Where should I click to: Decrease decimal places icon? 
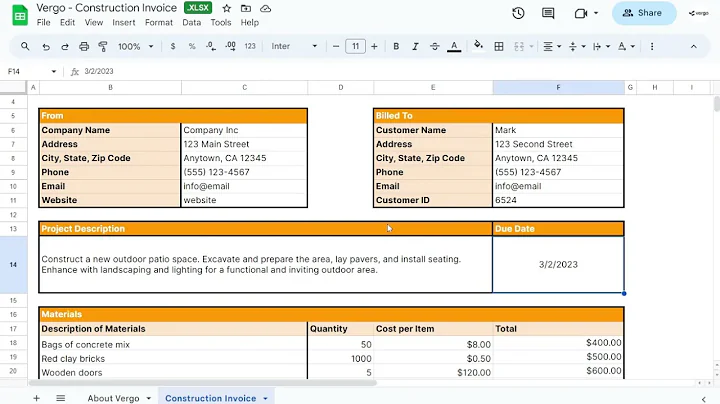point(211,46)
